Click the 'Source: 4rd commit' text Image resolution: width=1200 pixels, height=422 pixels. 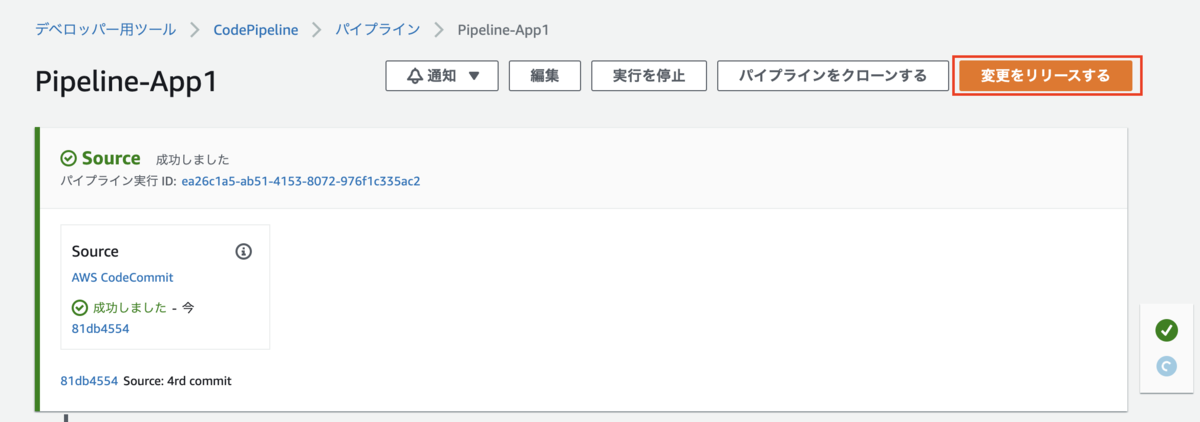click(x=177, y=381)
